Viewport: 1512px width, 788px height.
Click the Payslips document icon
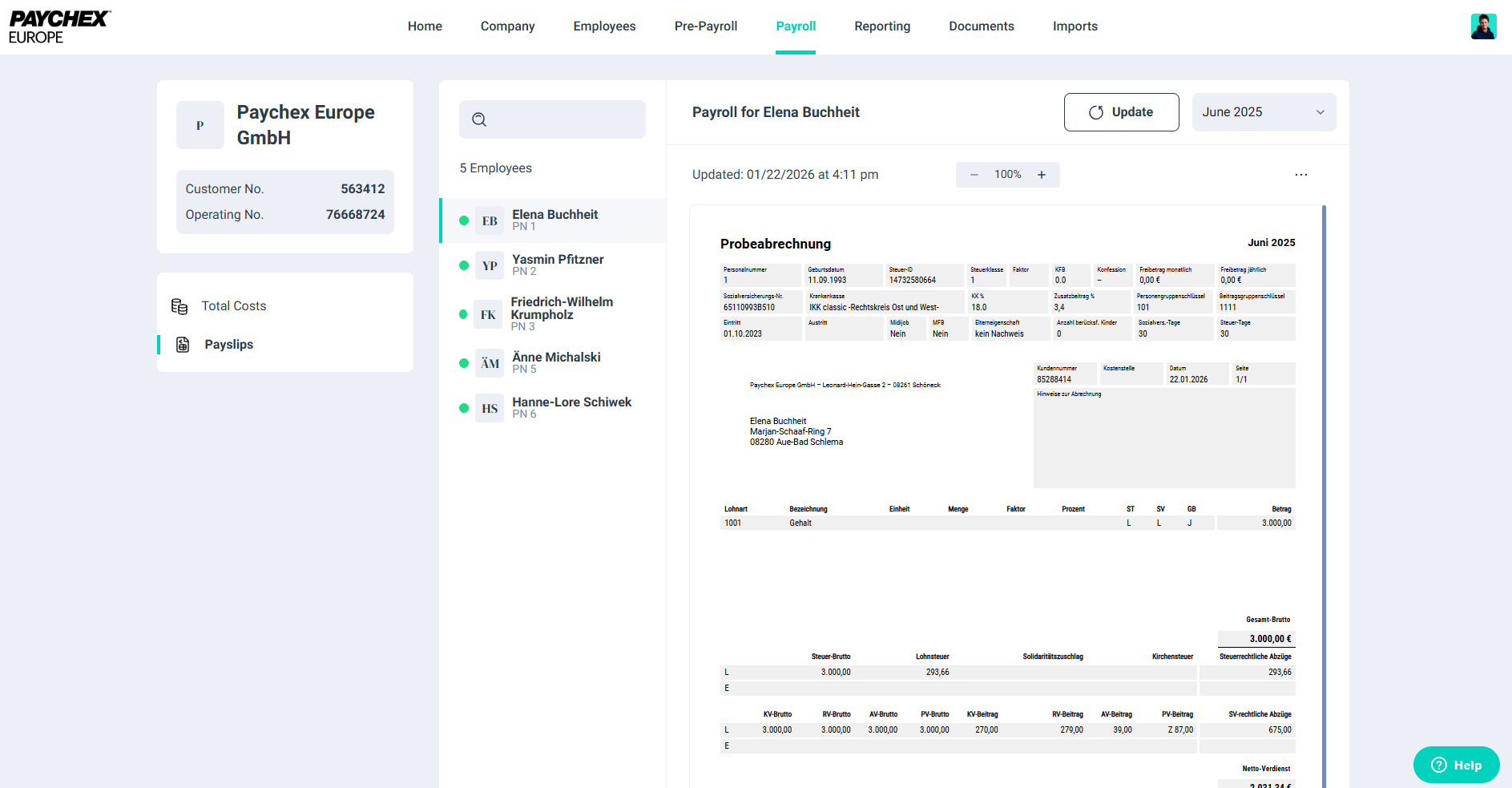183,345
